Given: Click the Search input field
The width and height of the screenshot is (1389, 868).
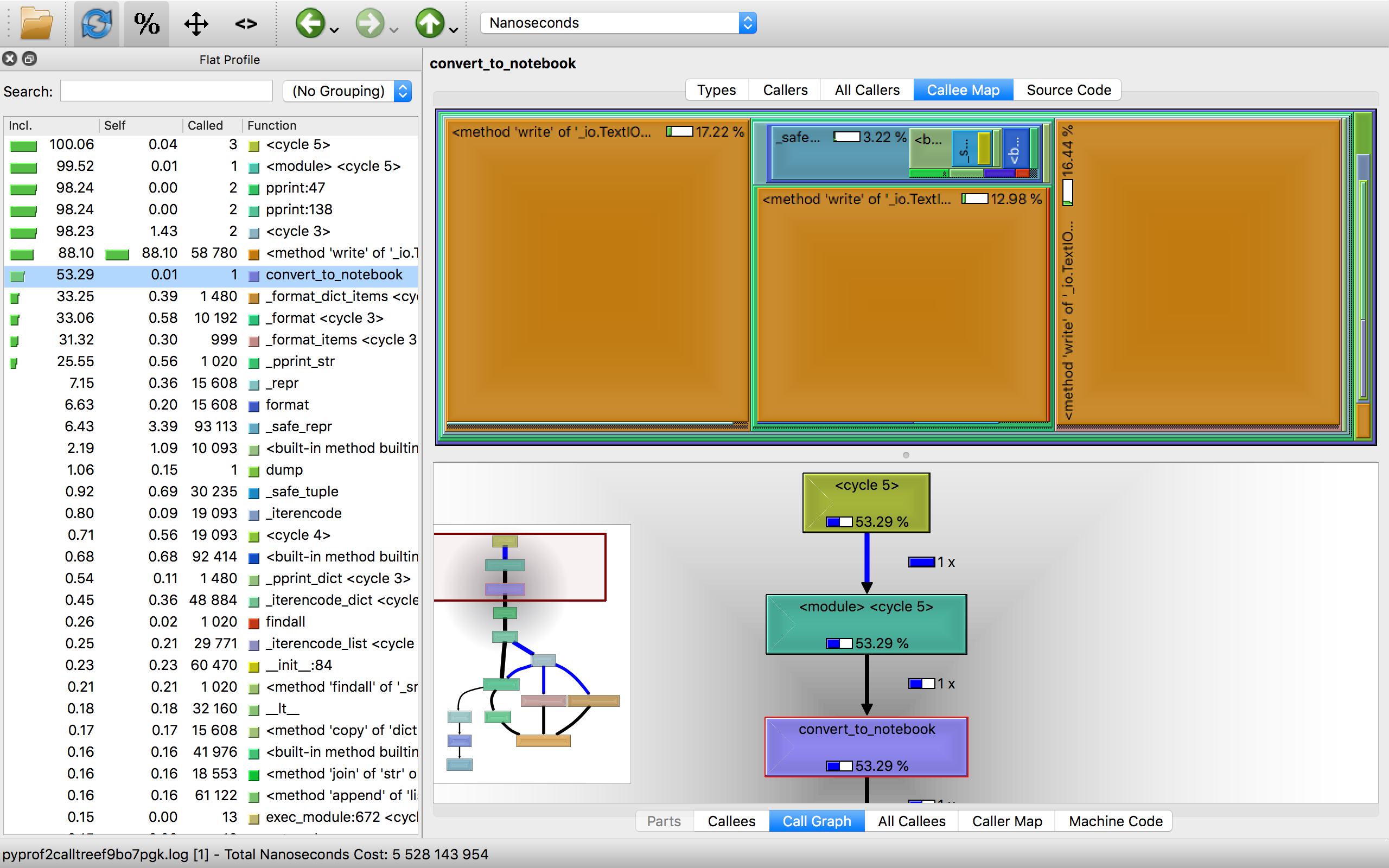Looking at the screenshot, I should pos(167,91).
